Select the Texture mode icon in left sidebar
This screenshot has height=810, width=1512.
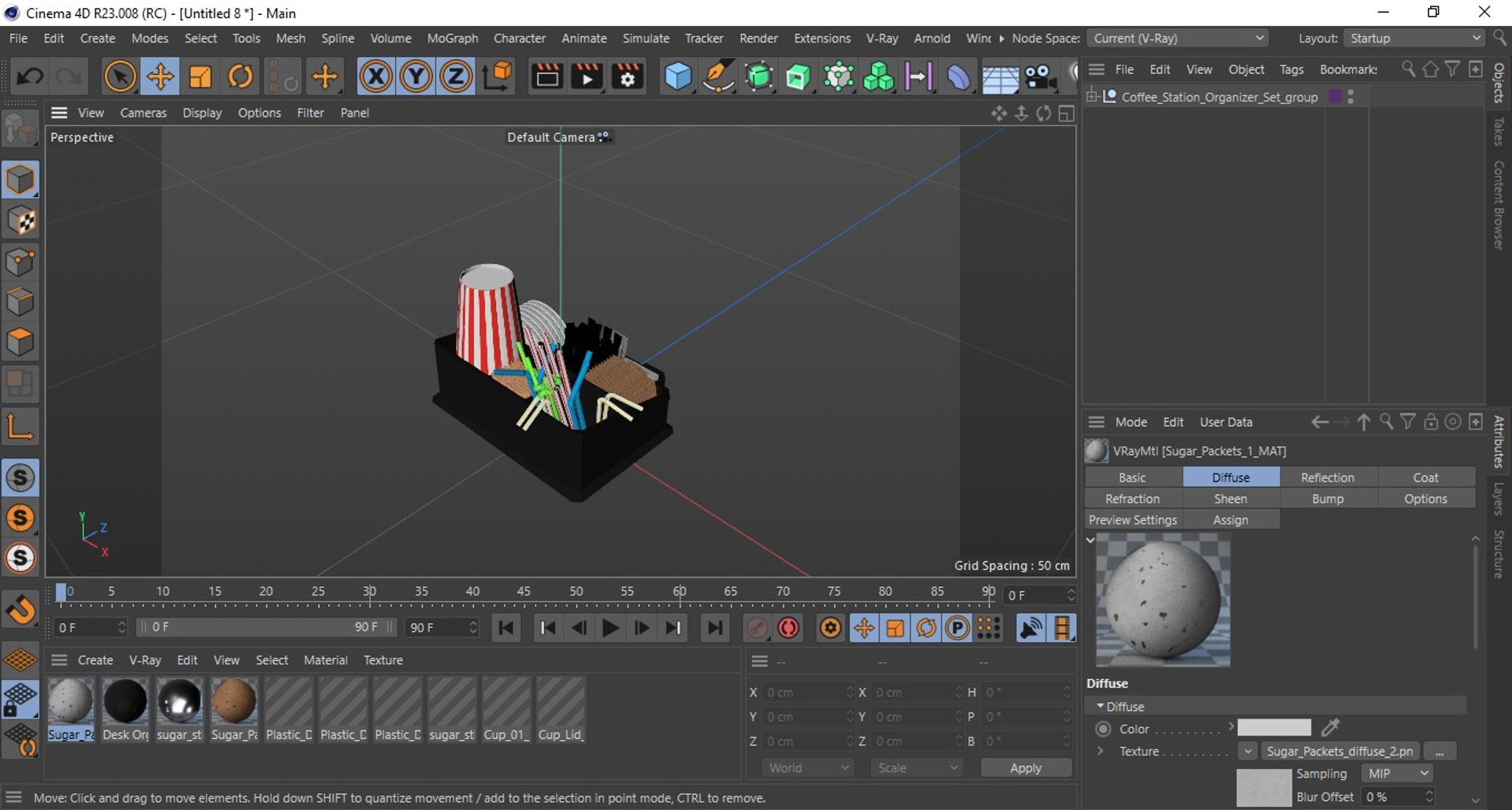pyautogui.click(x=21, y=221)
